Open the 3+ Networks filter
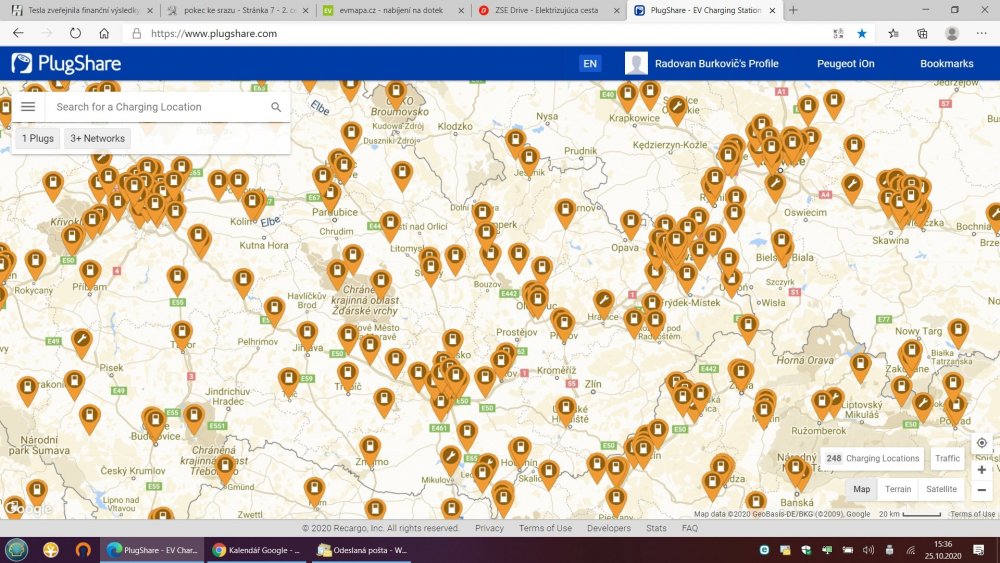Viewport: 1000px width, 563px height. pyautogui.click(x=98, y=138)
